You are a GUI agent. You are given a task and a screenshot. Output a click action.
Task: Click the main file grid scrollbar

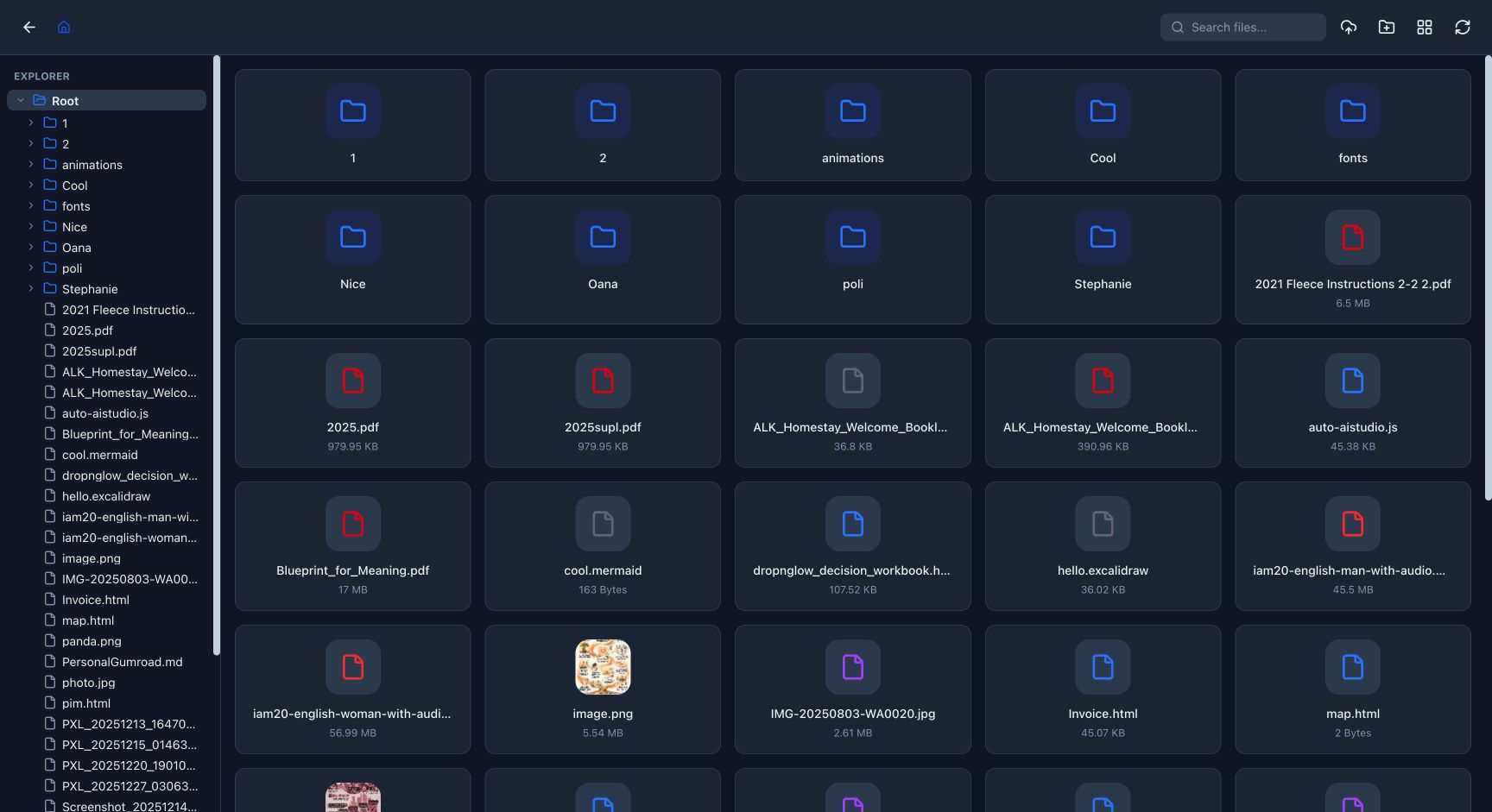point(1488,278)
